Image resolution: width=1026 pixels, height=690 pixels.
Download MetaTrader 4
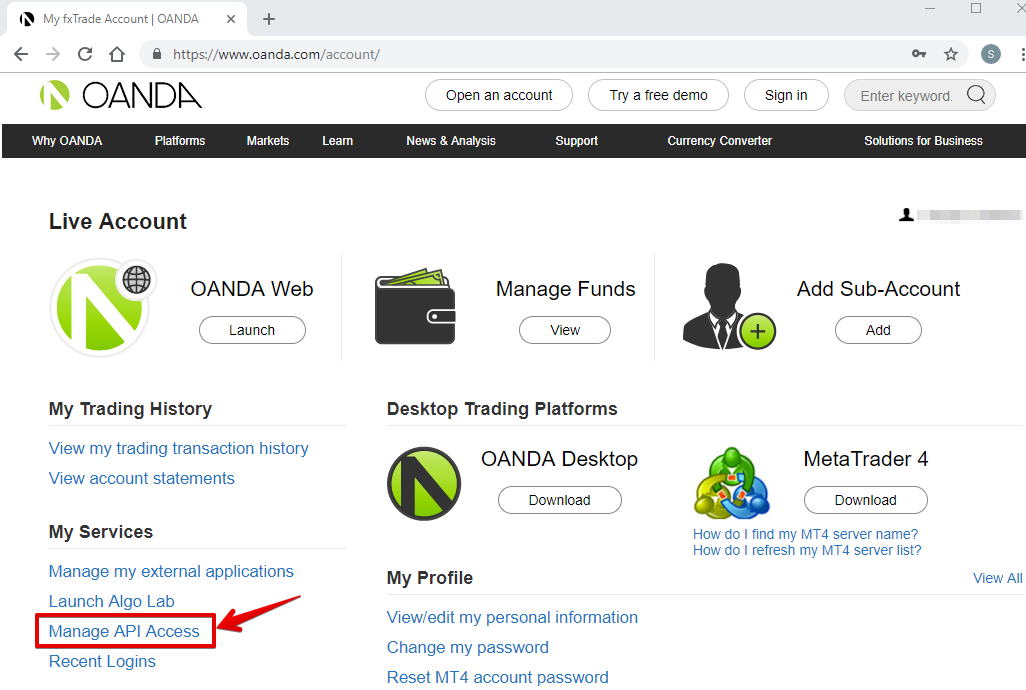pyautogui.click(x=865, y=500)
